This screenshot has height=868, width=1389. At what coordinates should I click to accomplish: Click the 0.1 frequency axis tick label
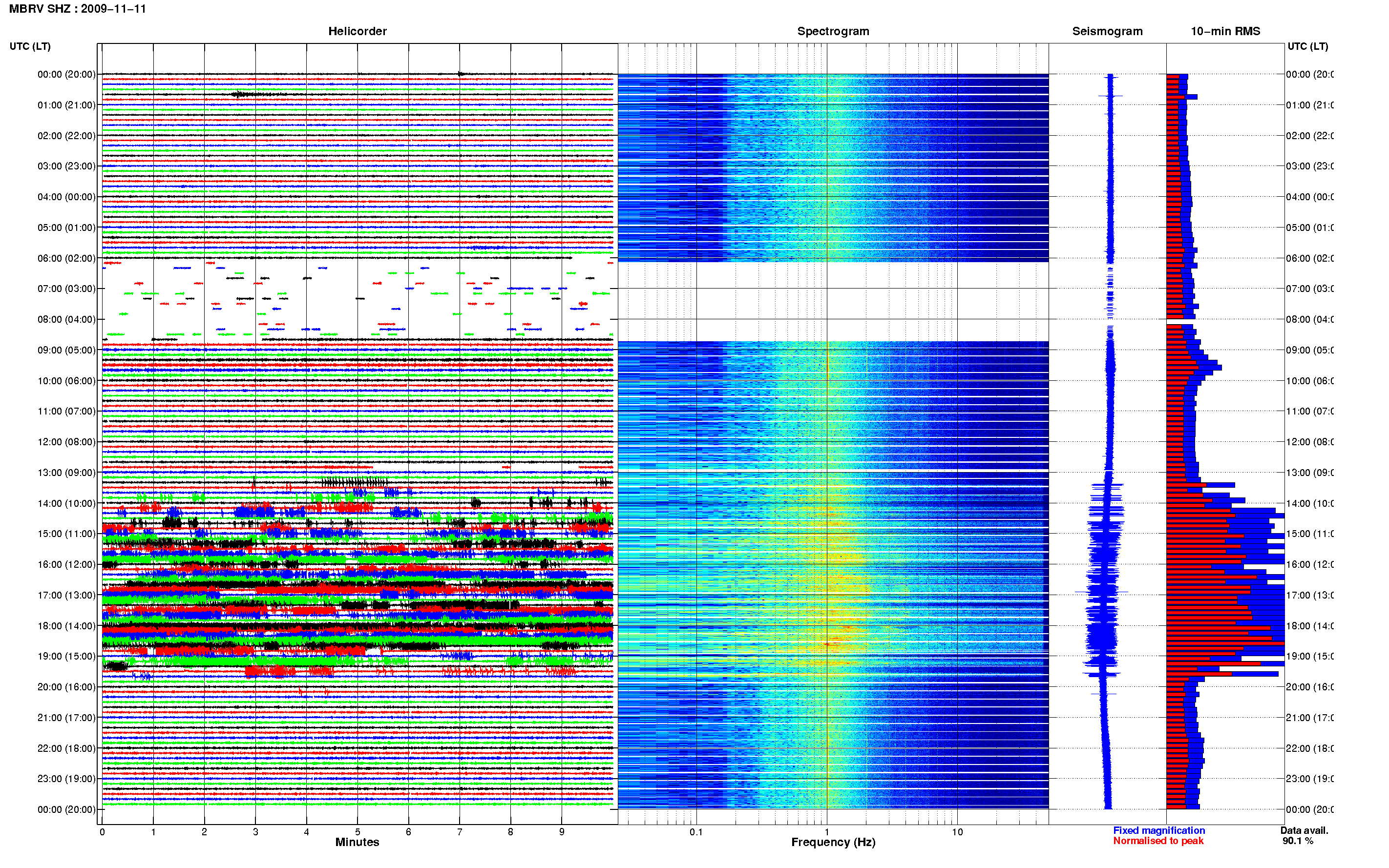coord(696,832)
